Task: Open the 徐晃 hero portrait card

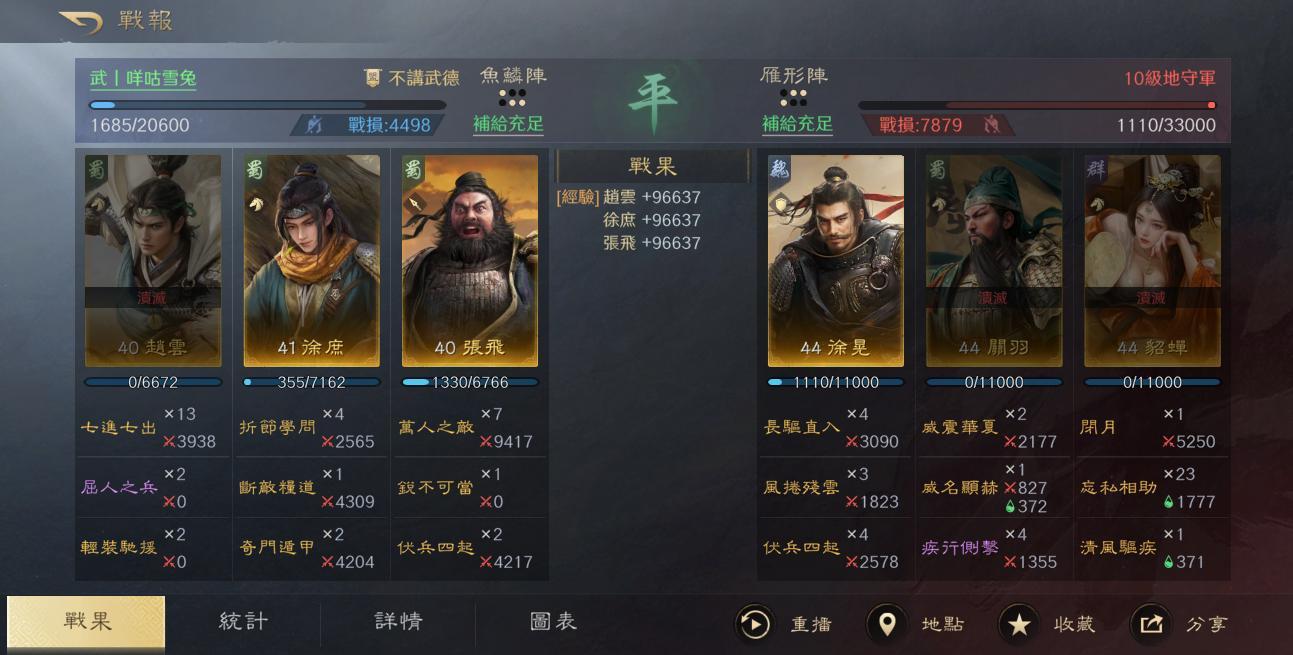Action: pyautogui.click(x=836, y=261)
